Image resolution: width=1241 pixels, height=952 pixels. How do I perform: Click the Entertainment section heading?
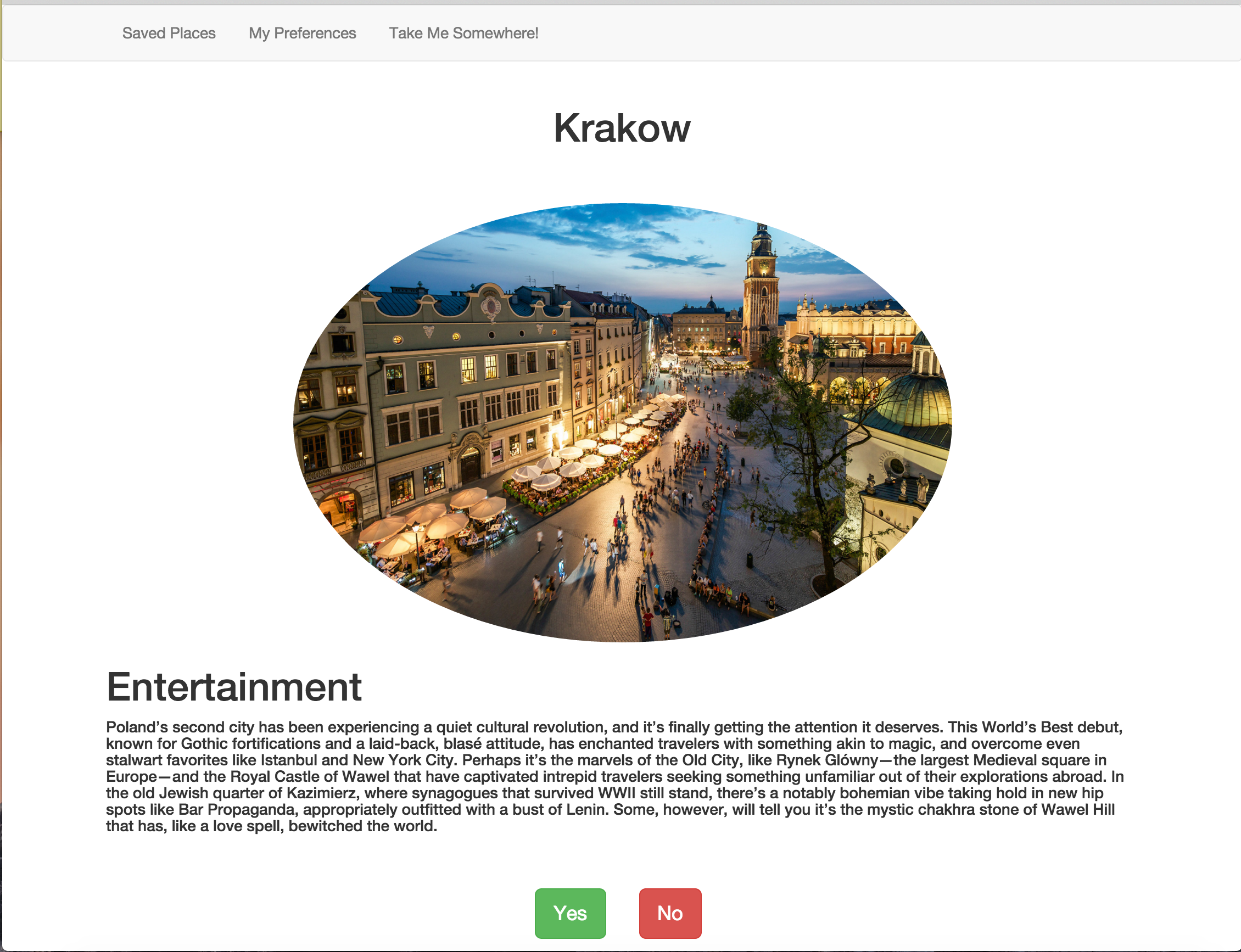(233, 687)
